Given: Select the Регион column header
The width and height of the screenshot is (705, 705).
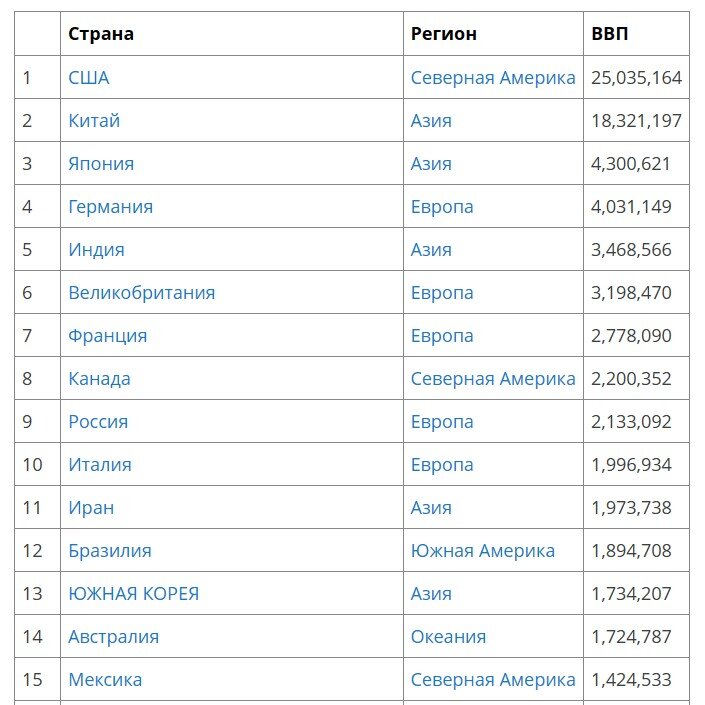Looking at the screenshot, I should tap(444, 34).
